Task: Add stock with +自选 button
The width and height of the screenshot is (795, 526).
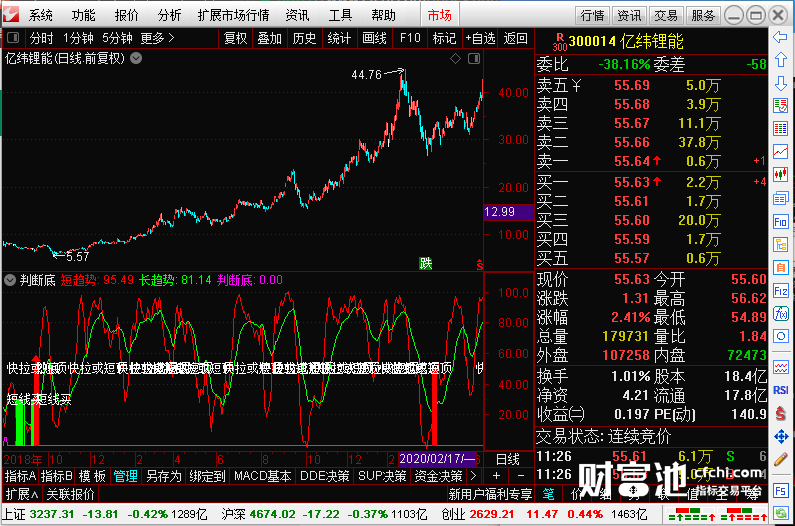Action: 480,38
